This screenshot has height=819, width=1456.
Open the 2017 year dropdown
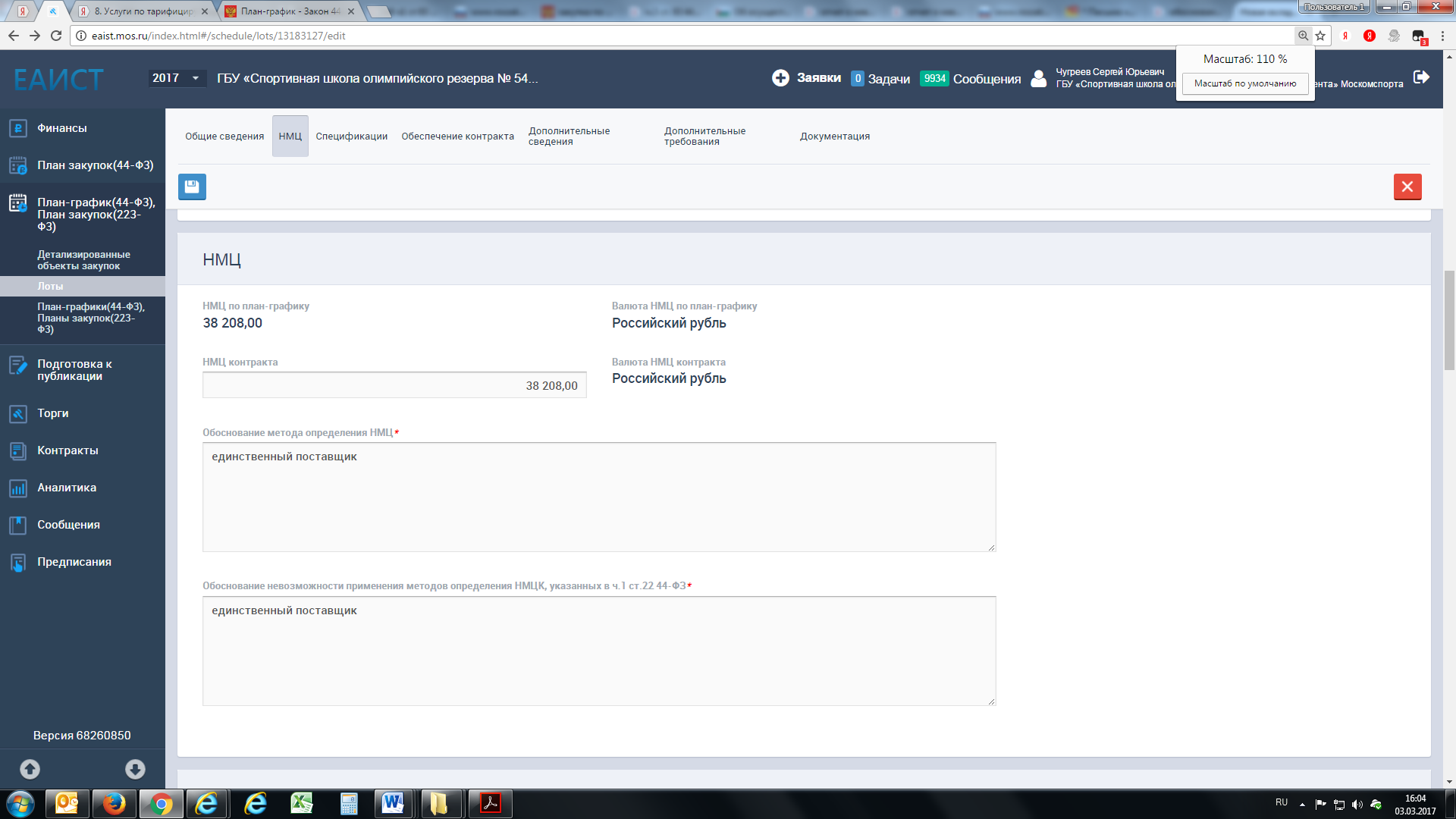pos(176,78)
